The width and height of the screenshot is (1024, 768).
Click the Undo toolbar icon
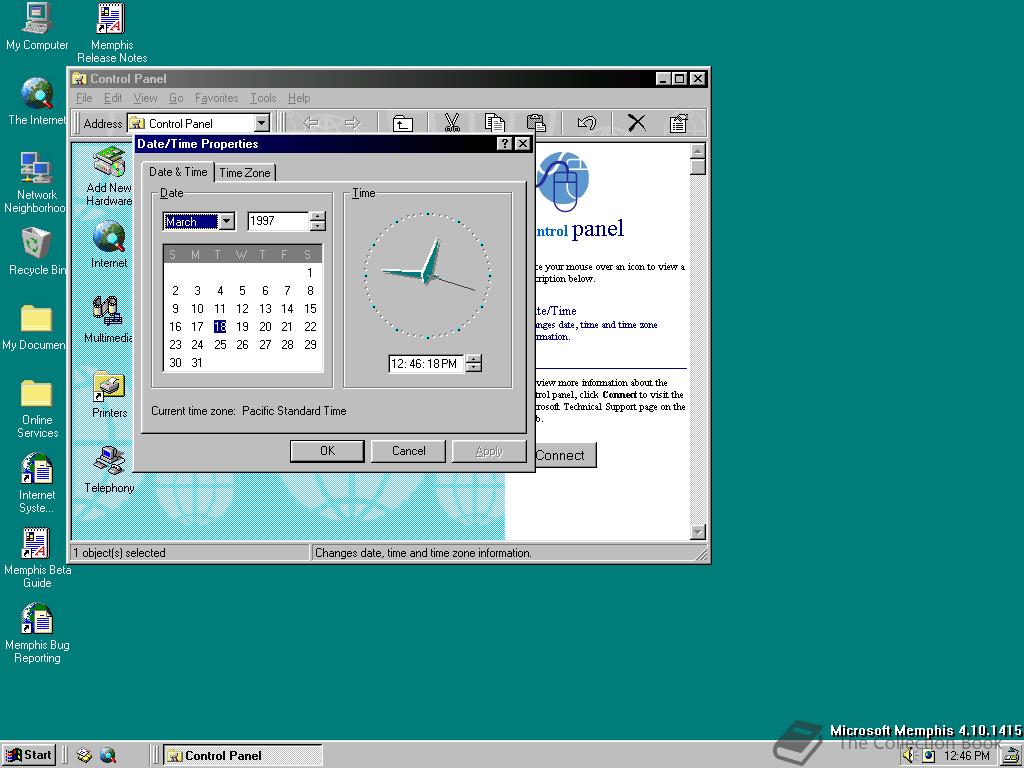(586, 123)
